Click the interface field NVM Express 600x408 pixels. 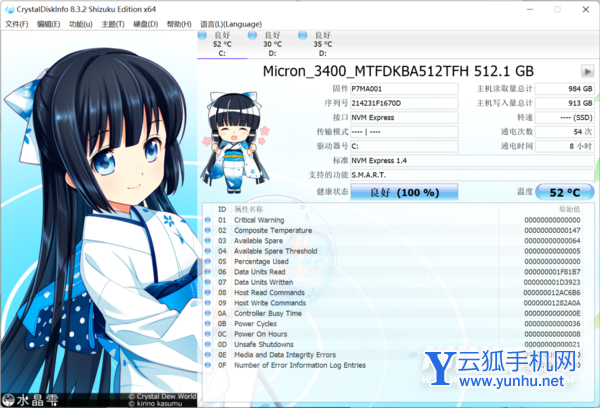pos(404,118)
